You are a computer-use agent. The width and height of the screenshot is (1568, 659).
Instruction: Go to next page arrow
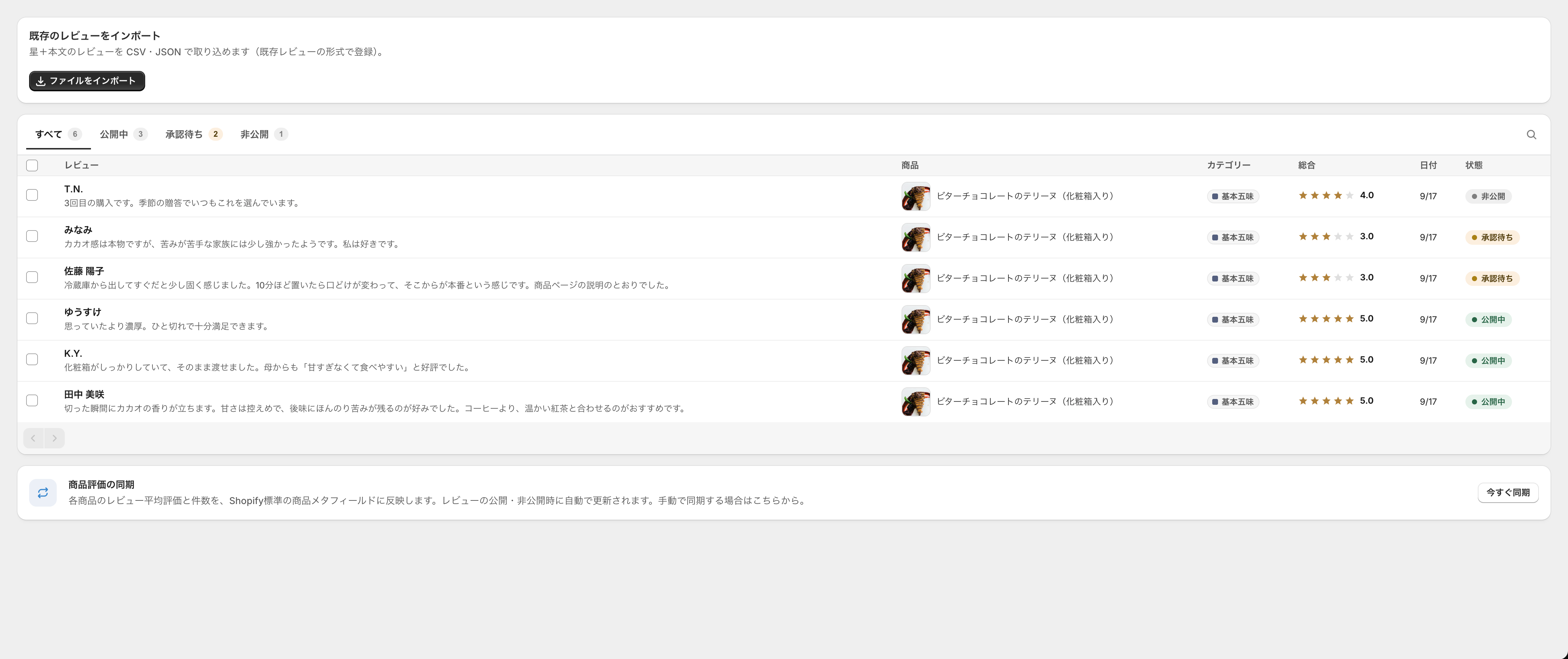point(54,438)
